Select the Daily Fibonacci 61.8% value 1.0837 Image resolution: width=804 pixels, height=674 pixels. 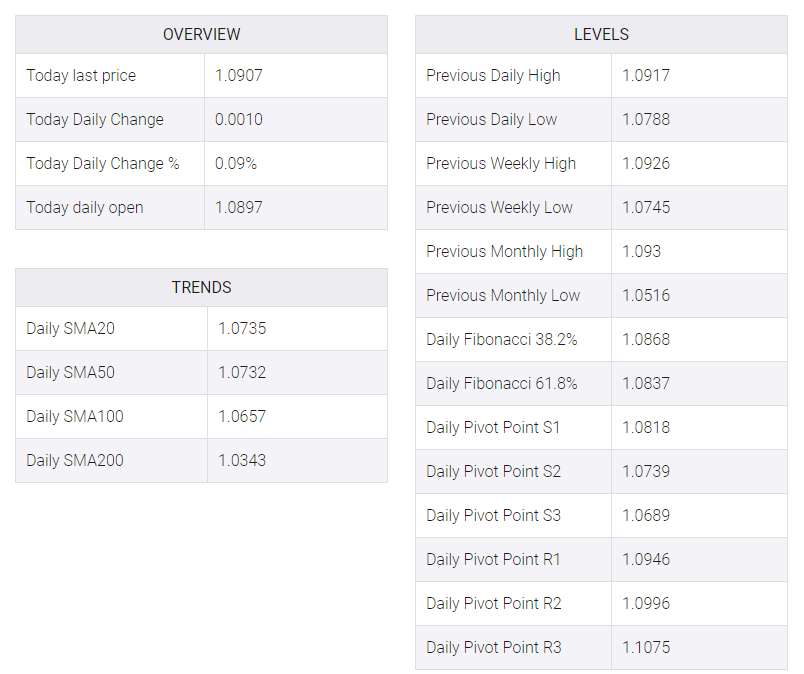pos(646,384)
